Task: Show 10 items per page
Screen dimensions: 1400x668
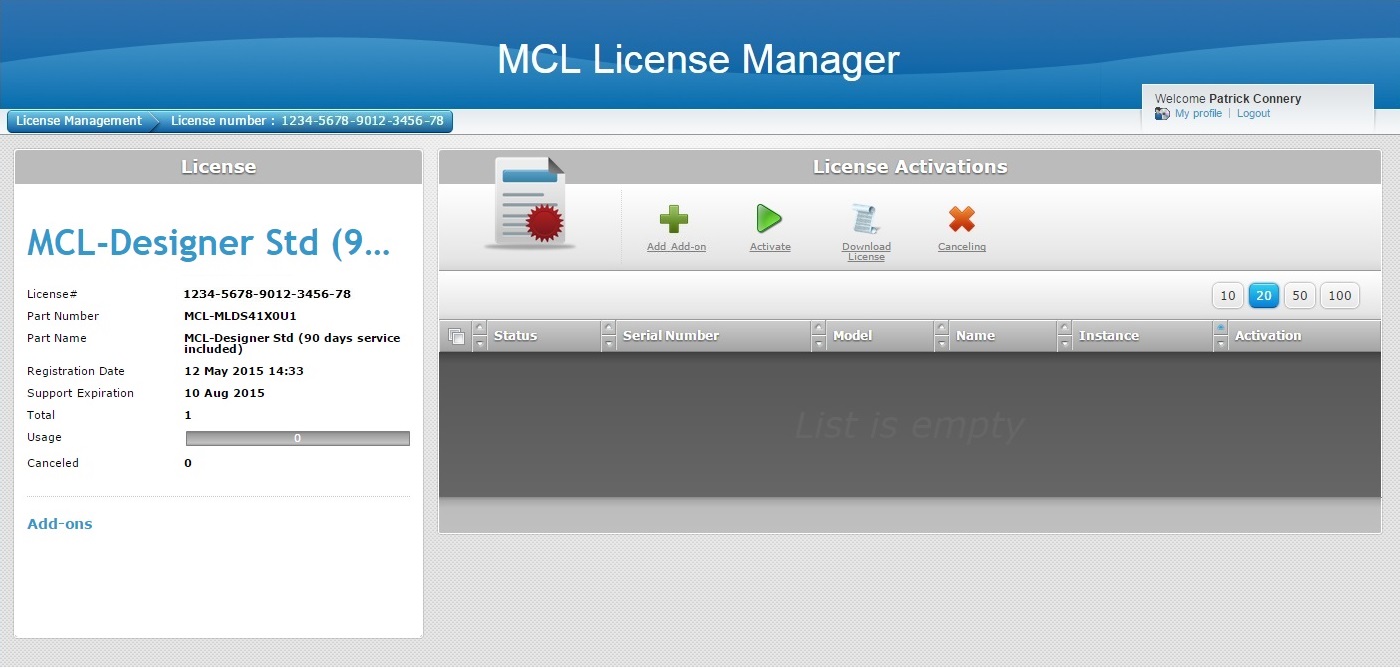Action: click(1228, 296)
